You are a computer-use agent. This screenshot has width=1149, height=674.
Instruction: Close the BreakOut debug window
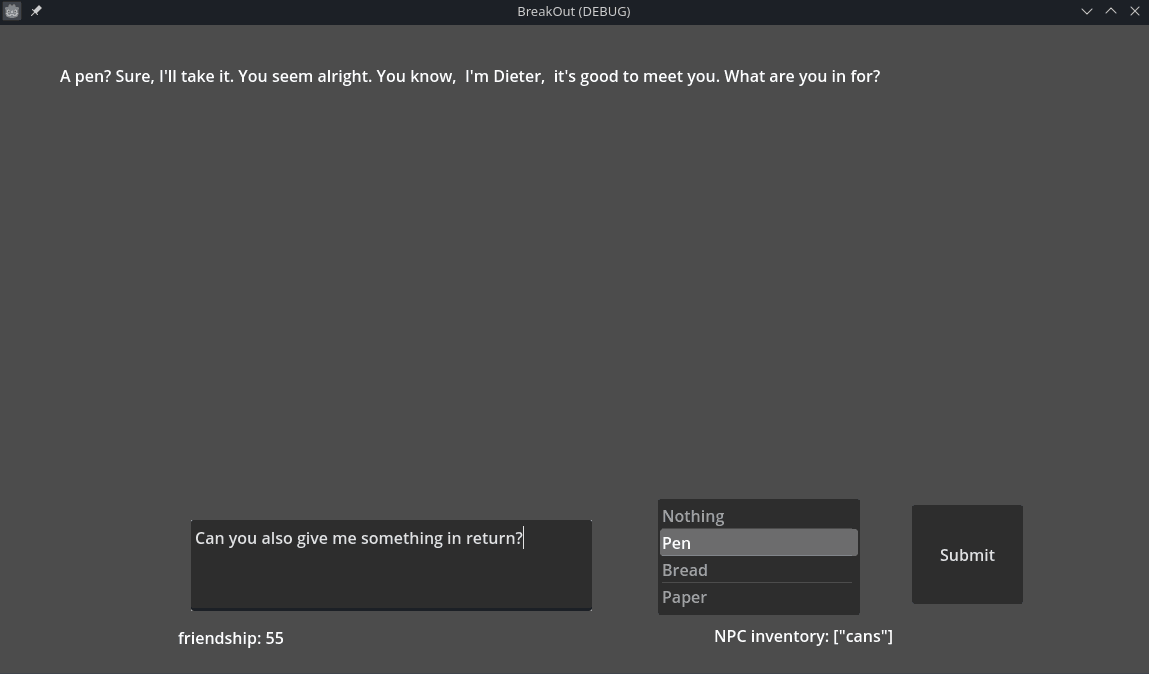[1135, 11]
